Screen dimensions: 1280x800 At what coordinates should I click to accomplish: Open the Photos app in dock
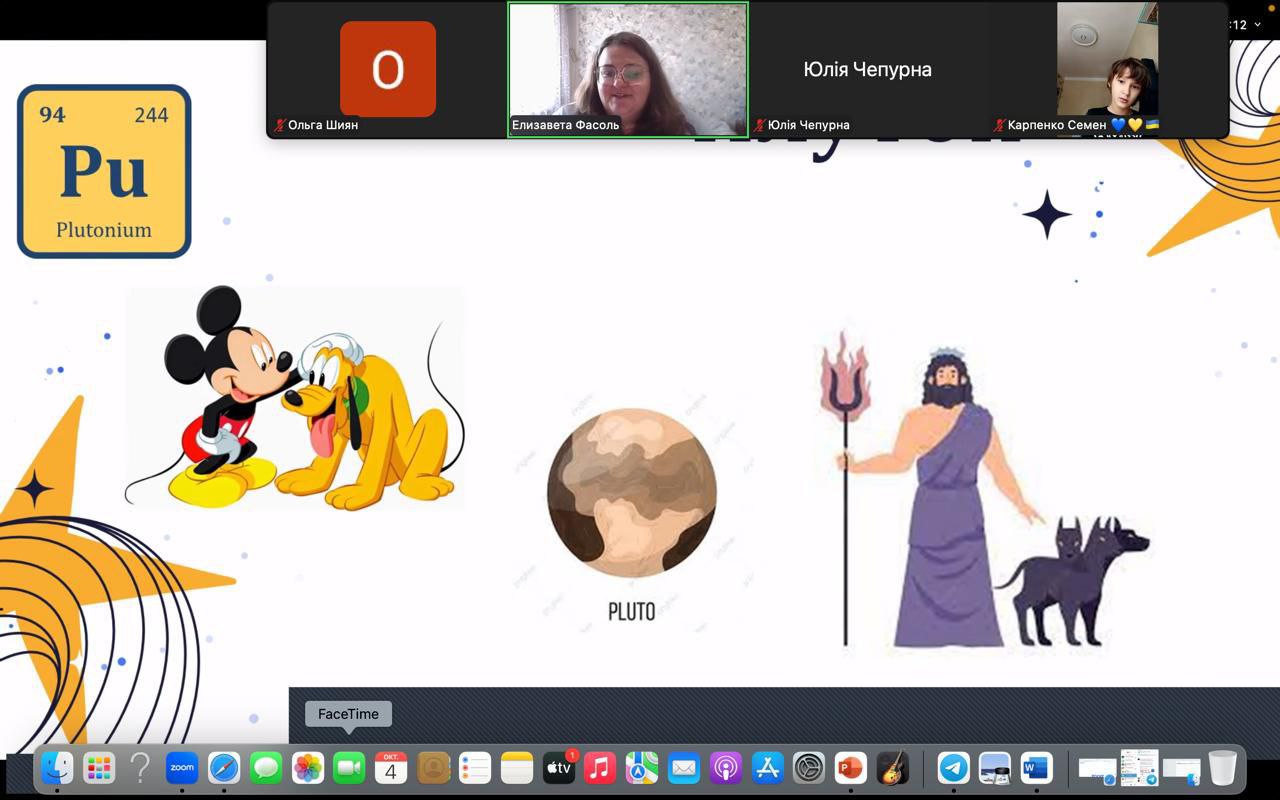click(x=308, y=768)
